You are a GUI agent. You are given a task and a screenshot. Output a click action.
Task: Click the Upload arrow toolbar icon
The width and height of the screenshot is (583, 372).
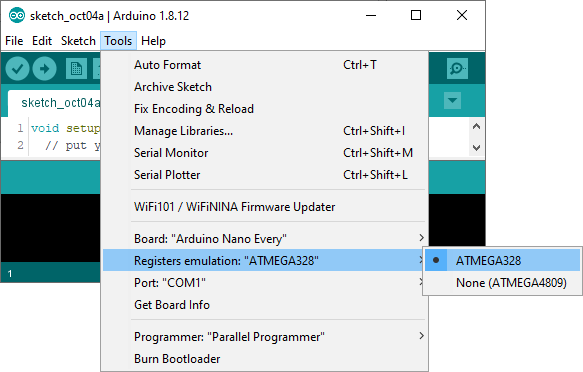[44, 69]
